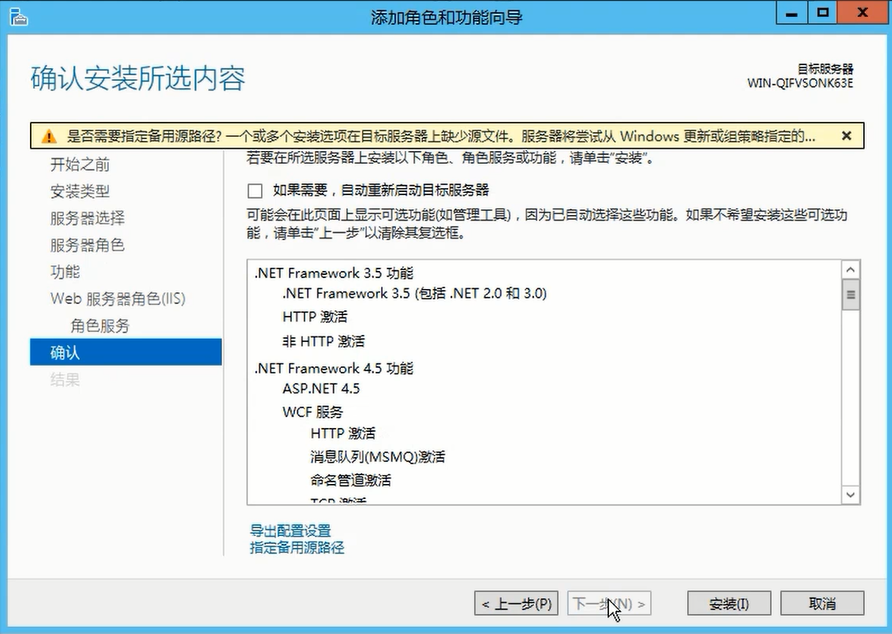Click the scroll down arrow of the feature list
The width and height of the screenshot is (892, 634).
point(850,495)
